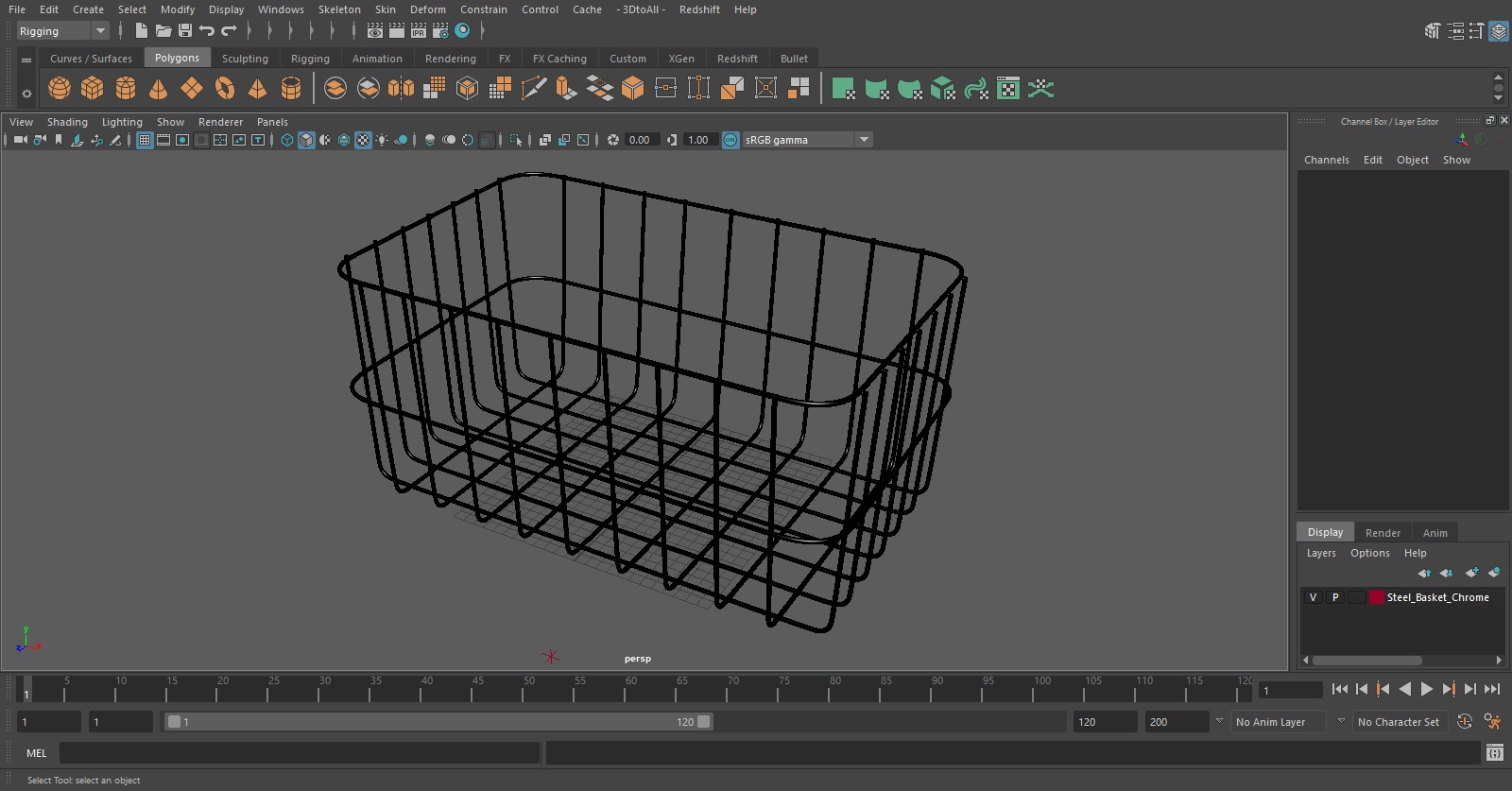
Task: Click the Combine meshes shelf icon
Action: click(x=335, y=89)
